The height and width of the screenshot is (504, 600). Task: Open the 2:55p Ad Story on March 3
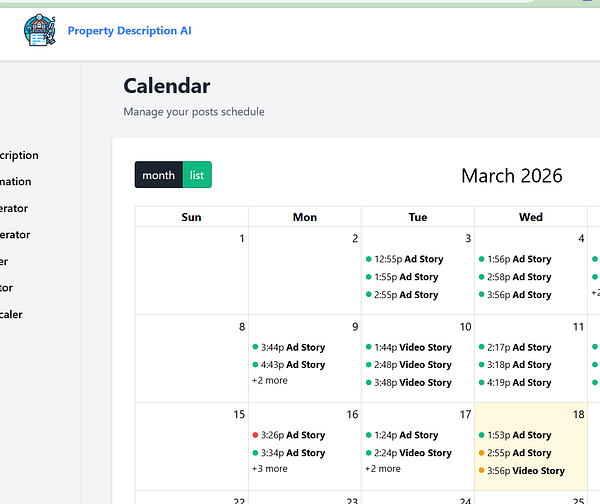coord(402,295)
